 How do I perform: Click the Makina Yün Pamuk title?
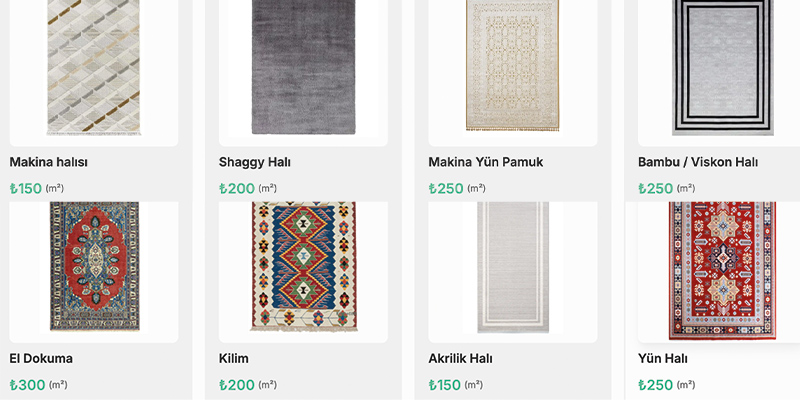[486, 162]
